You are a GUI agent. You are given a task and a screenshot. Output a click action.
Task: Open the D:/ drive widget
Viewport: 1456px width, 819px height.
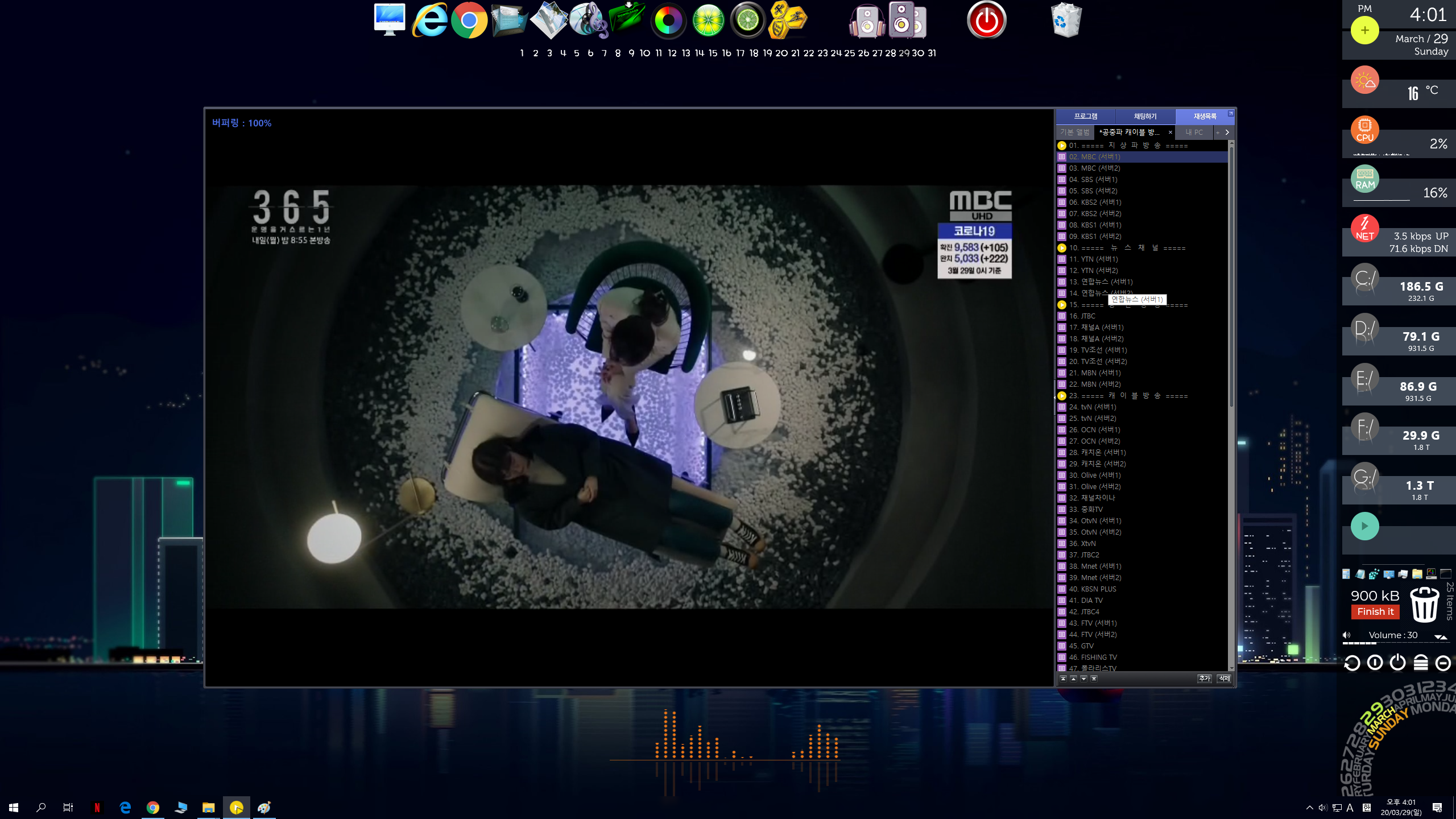pos(1365,329)
